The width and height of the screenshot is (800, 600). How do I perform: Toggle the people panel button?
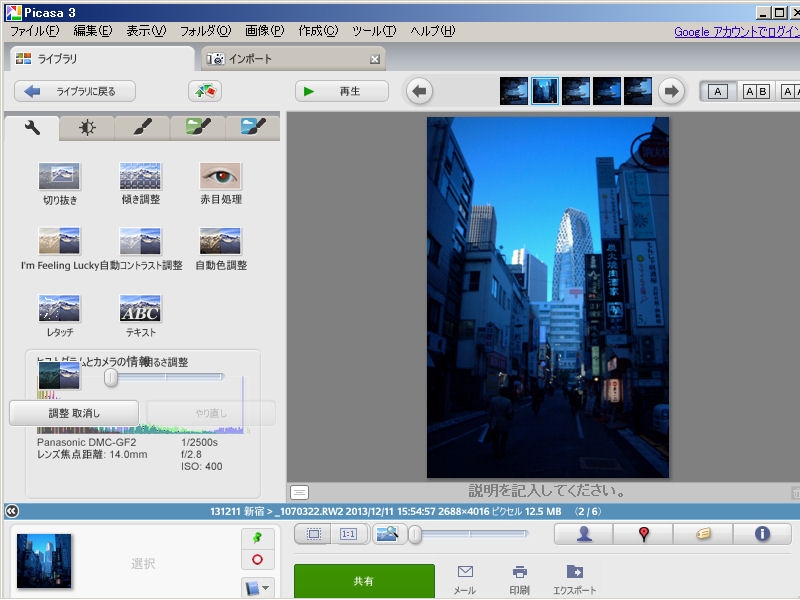click(584, 535)
